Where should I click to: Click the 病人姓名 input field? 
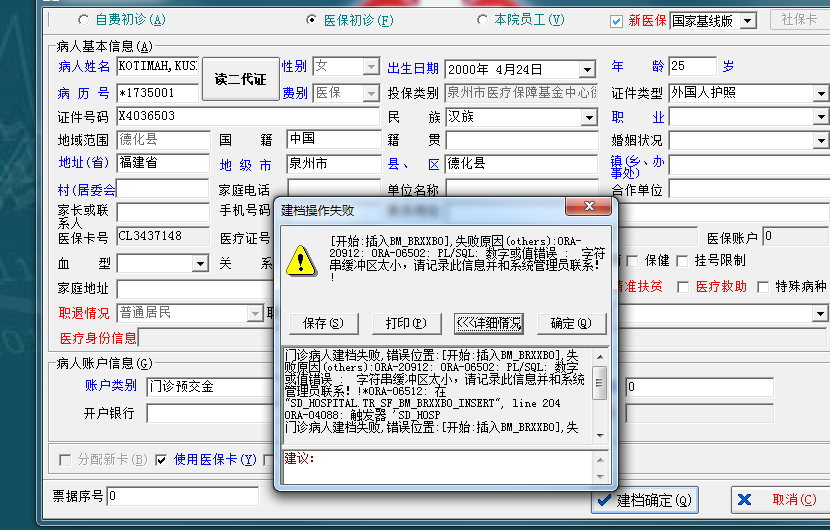point(158,66)
